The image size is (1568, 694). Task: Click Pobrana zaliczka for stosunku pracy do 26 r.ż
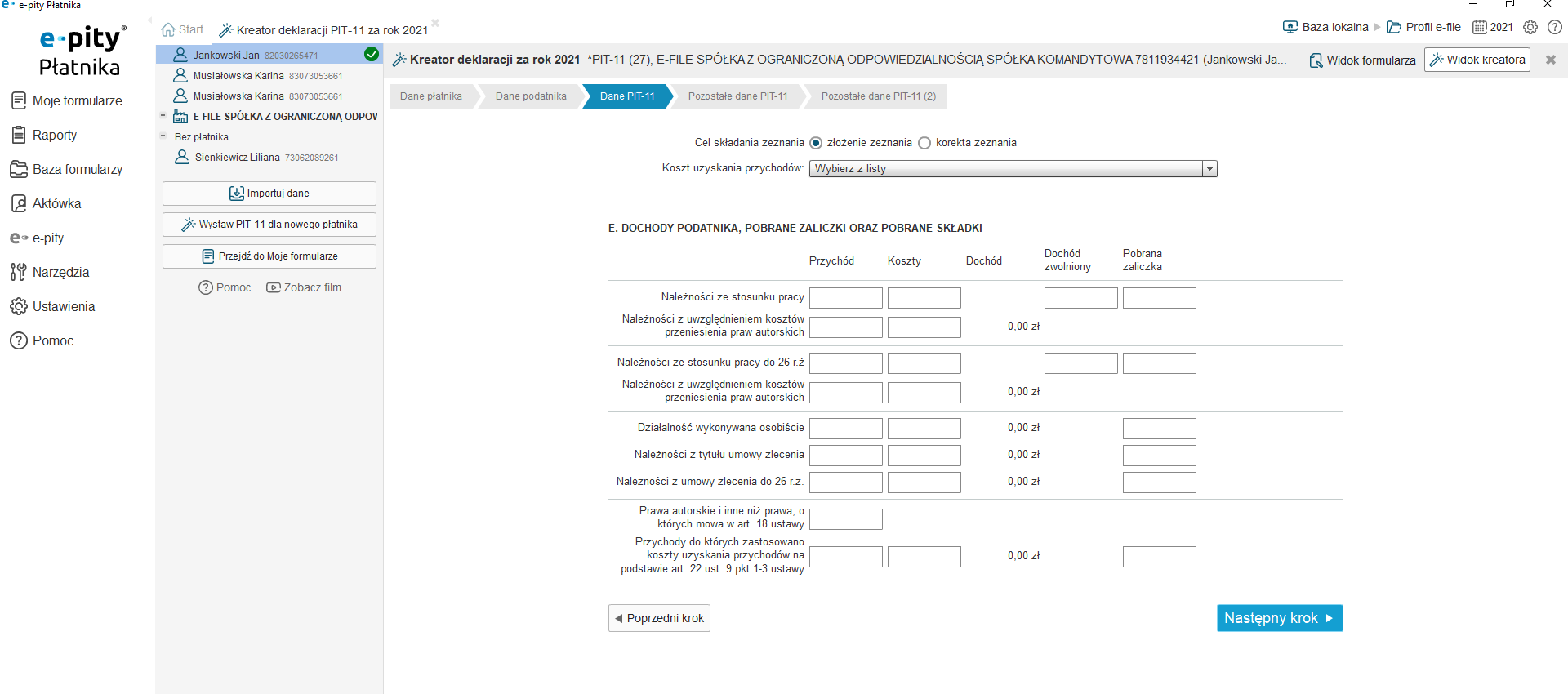tap(1160, 363)
